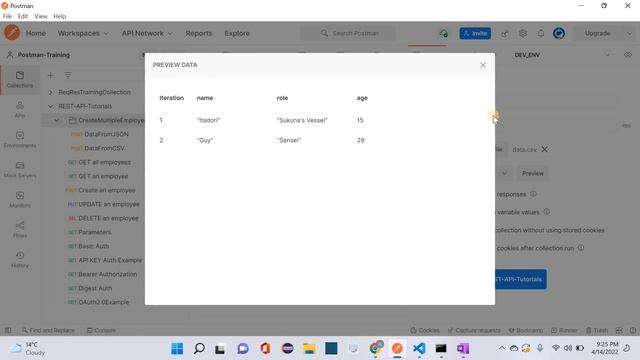Open the Console
The image size is (640, 360).
(x=101, y=330)
